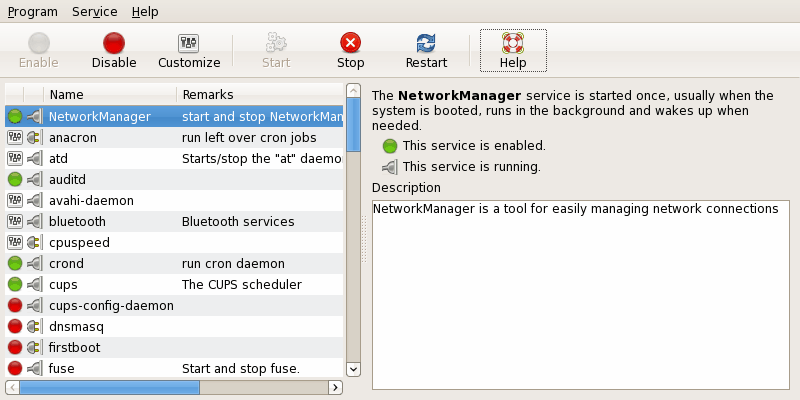800x400 pixels.
Task: Open the Program menu
Action: pos(32,12)
